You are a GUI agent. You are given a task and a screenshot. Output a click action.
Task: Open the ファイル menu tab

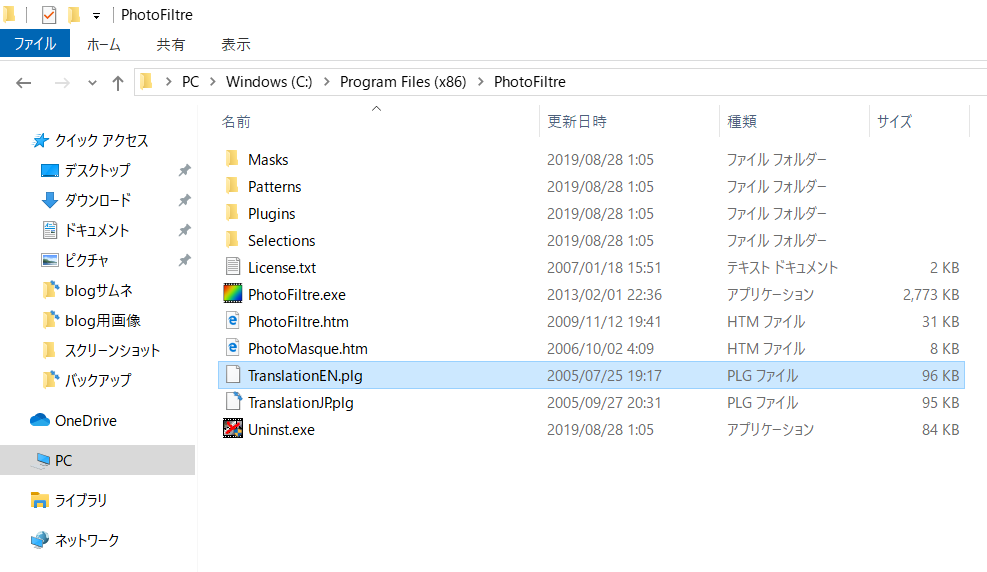[35, 44]
